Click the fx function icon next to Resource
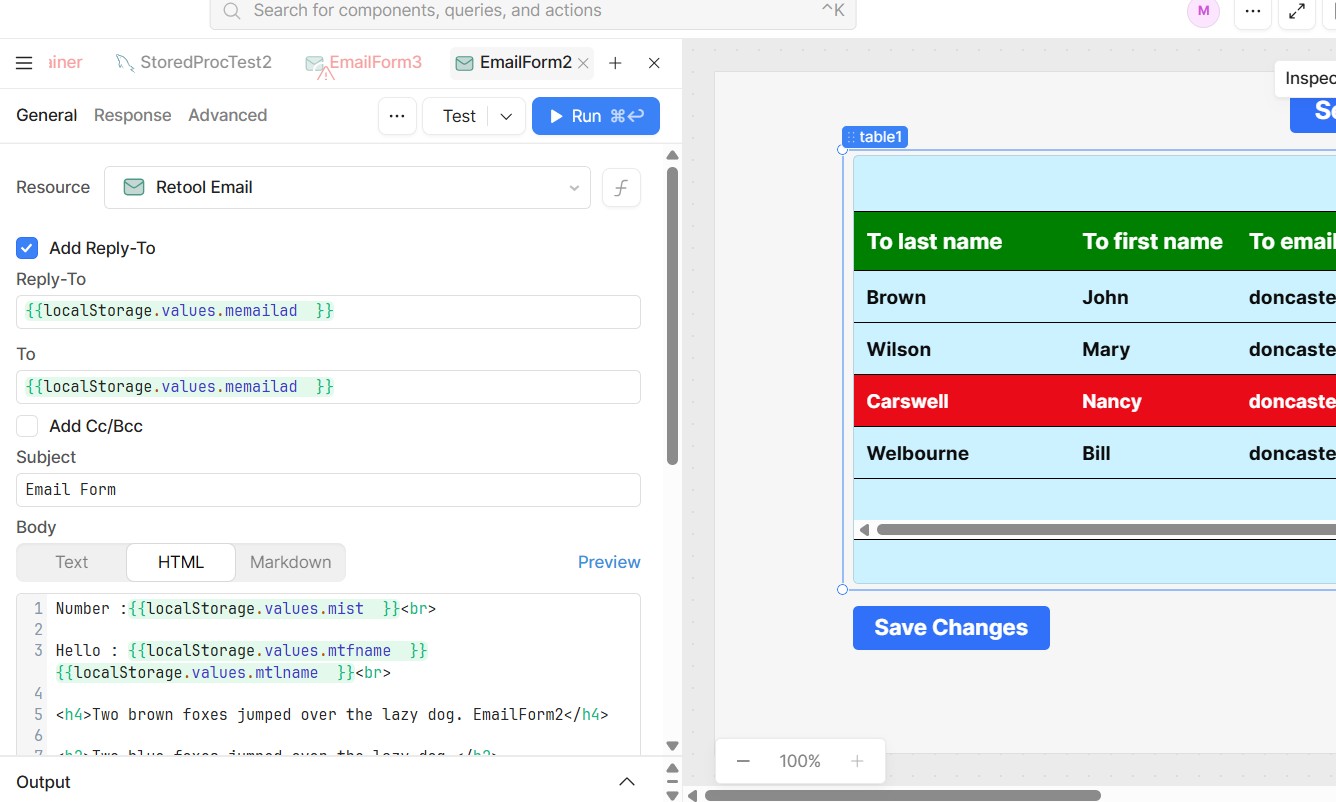The image size is (1336, 802). tap(621, 188)
